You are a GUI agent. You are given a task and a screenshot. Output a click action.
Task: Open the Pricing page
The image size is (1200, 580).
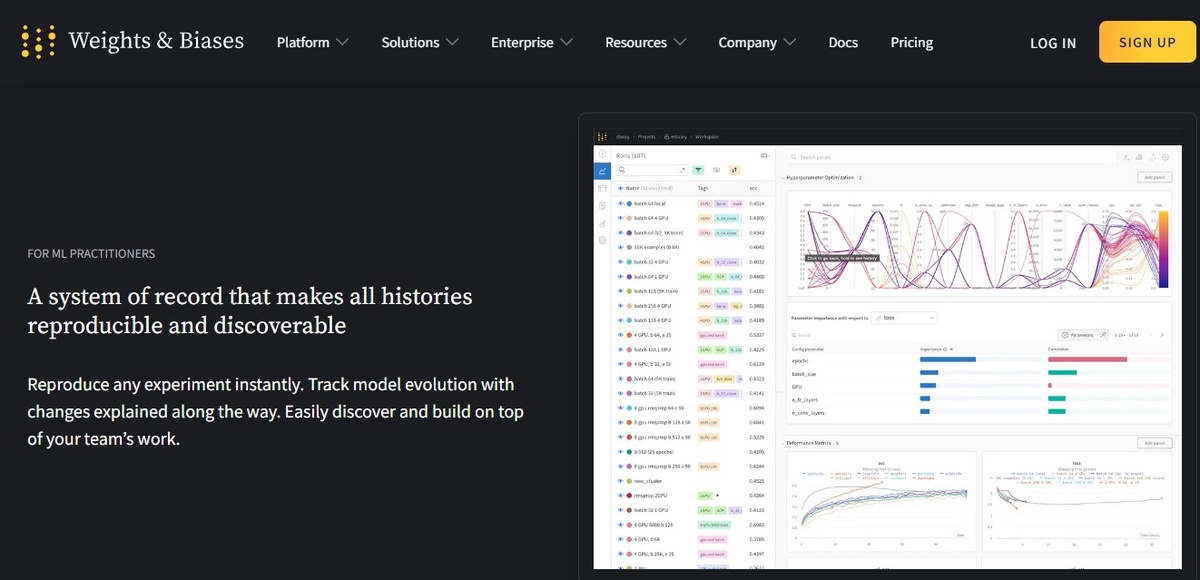[912, 42]
